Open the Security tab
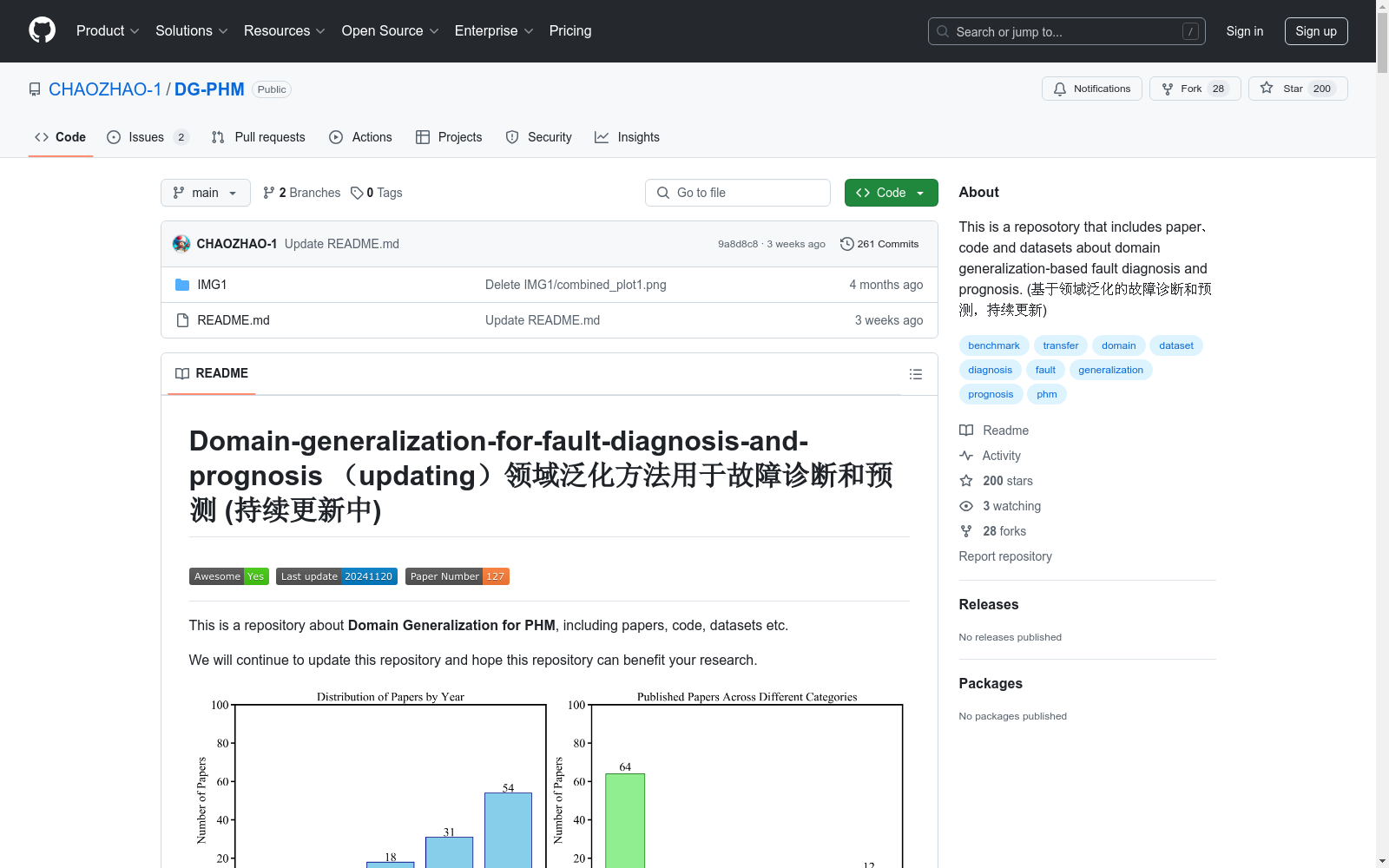1389x868 pixels. click(x=539, y=137)
